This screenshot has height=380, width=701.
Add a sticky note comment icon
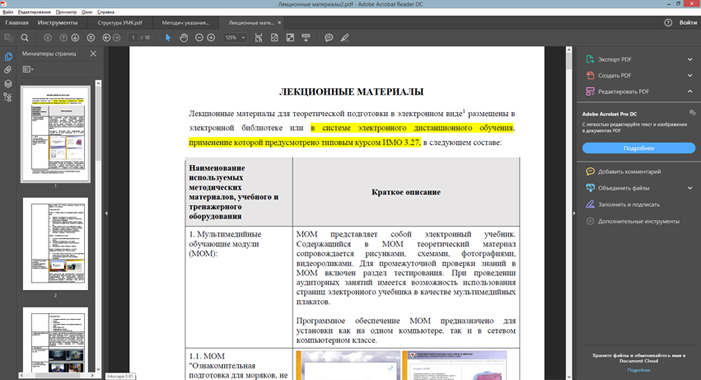tap(329, 38)
